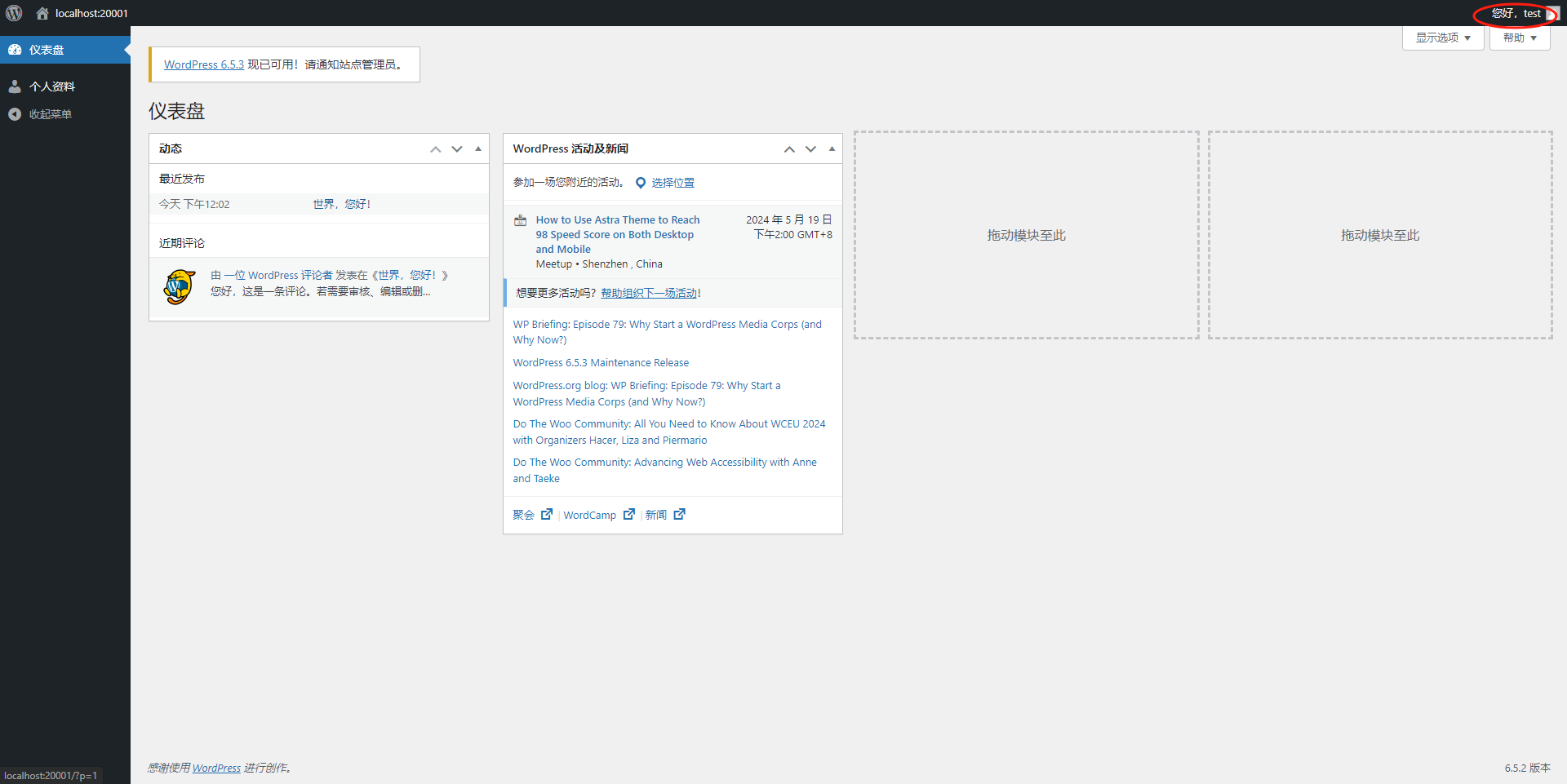Screen dimensions: 1567x784
Task: Collapse the WordPress 活动及新闻 widget panel
Action: 832,149
